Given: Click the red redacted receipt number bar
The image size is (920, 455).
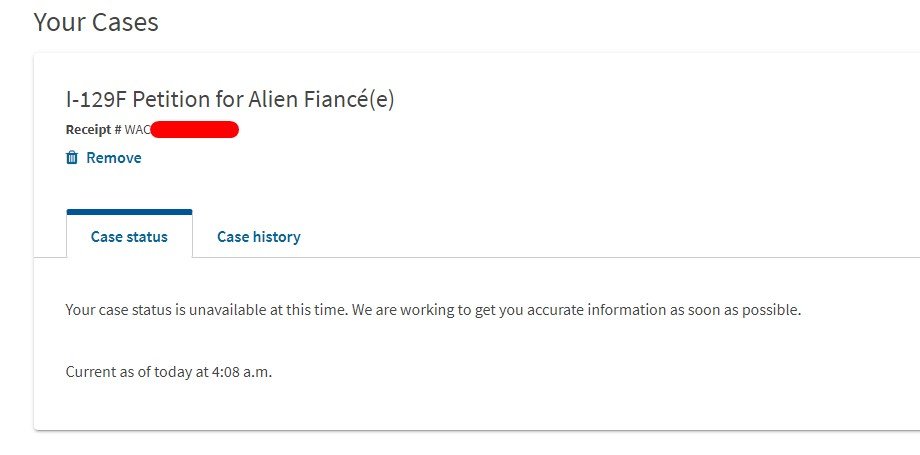Looking at the screenshot, I should point(195,130).
